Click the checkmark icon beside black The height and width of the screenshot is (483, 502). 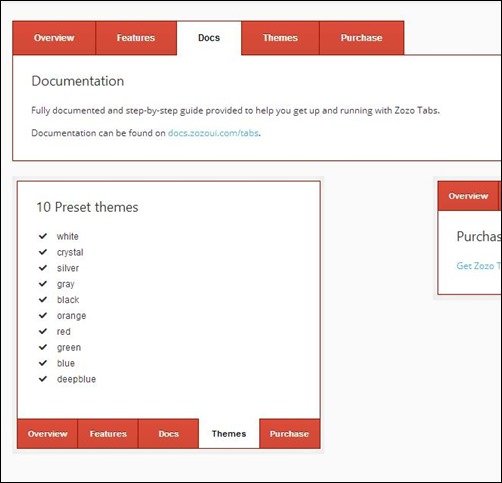(x=43, y=300)
